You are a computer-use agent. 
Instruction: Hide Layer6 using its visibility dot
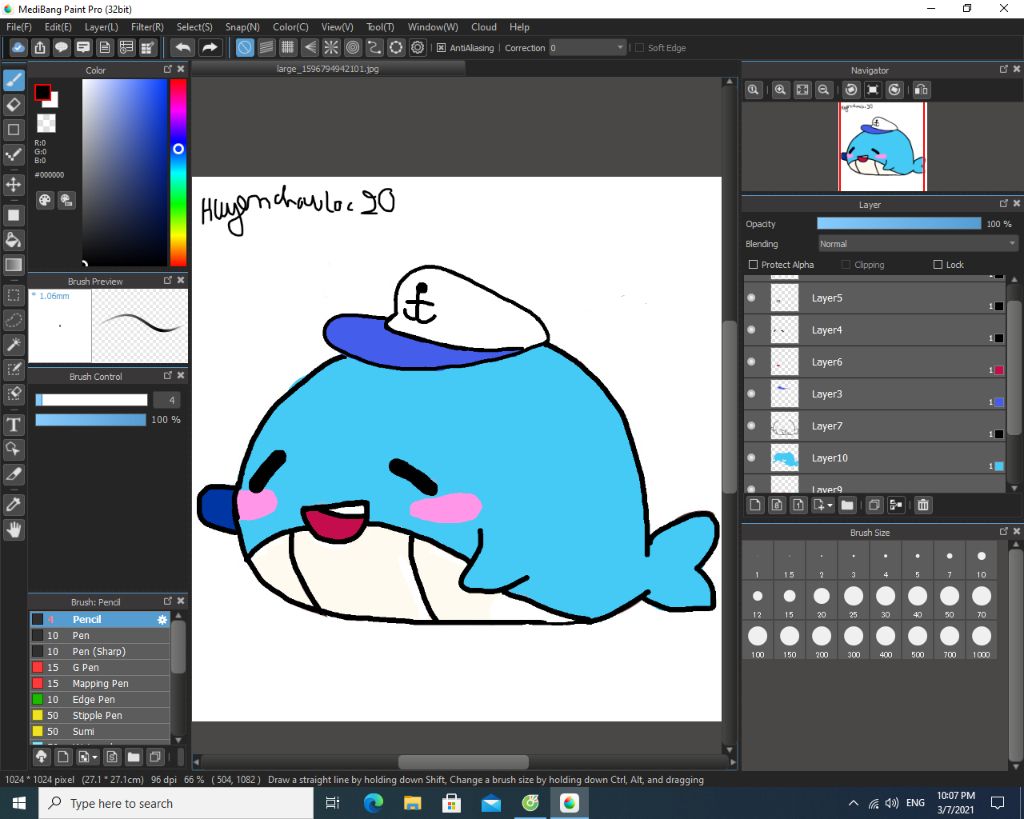[751, 362]
